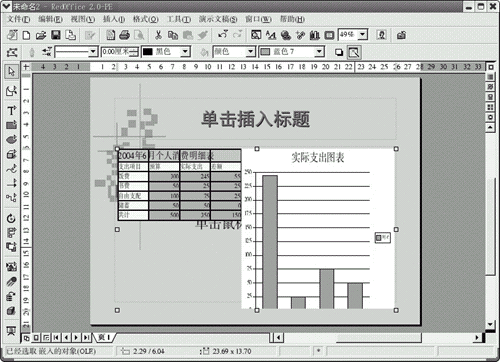
Task: Click the Cut scissors icon
Action: 158,35
